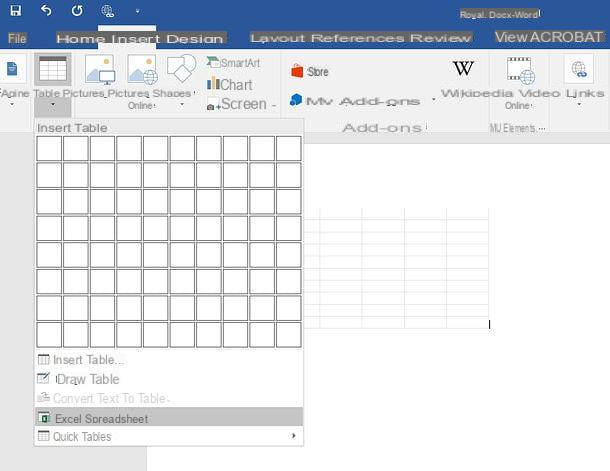
Task: Open the Layout ribbon tab
Action: tap(278, 38)
